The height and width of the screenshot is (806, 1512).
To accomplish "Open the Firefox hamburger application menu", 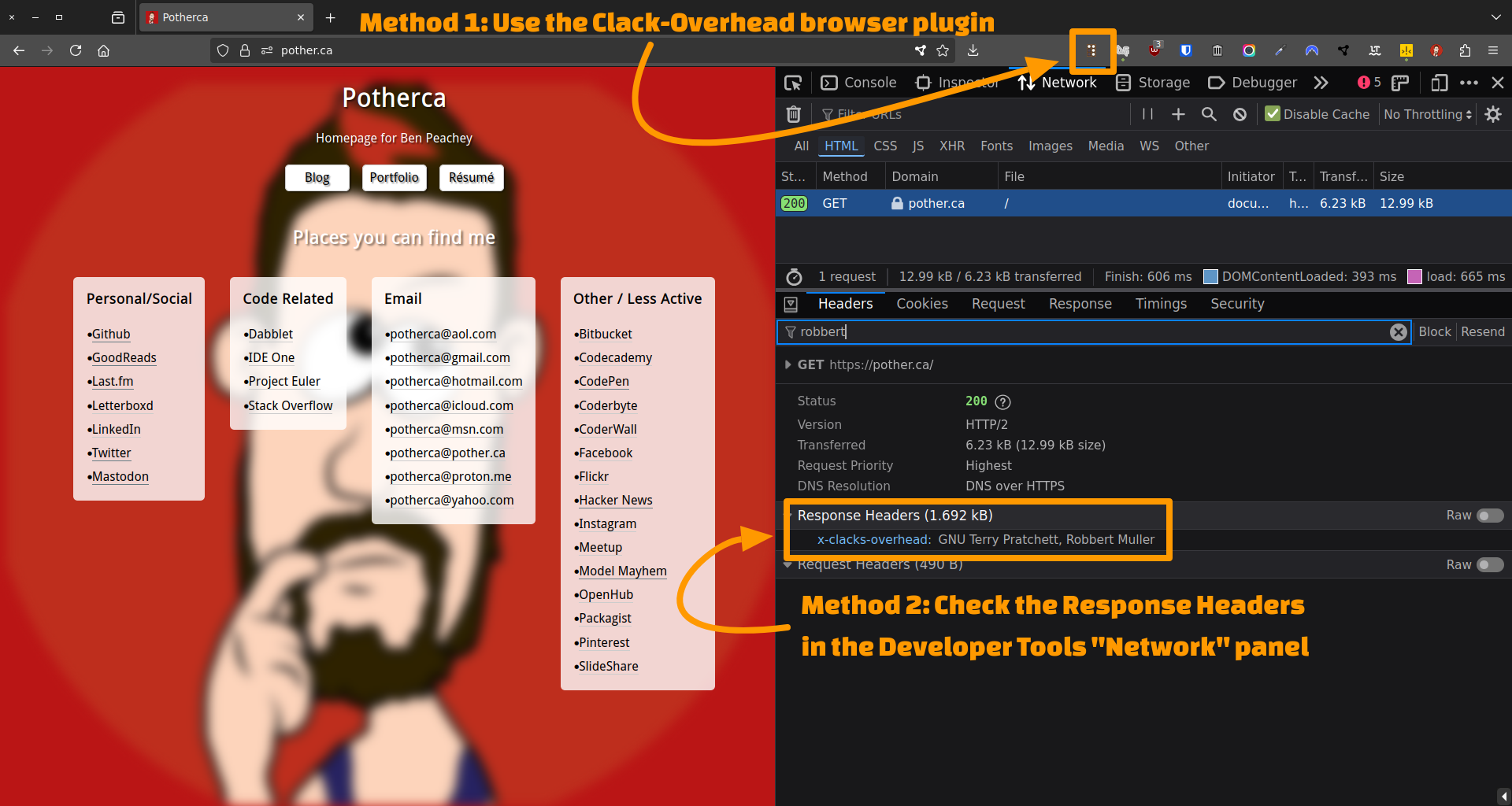I will point(1493,50).
